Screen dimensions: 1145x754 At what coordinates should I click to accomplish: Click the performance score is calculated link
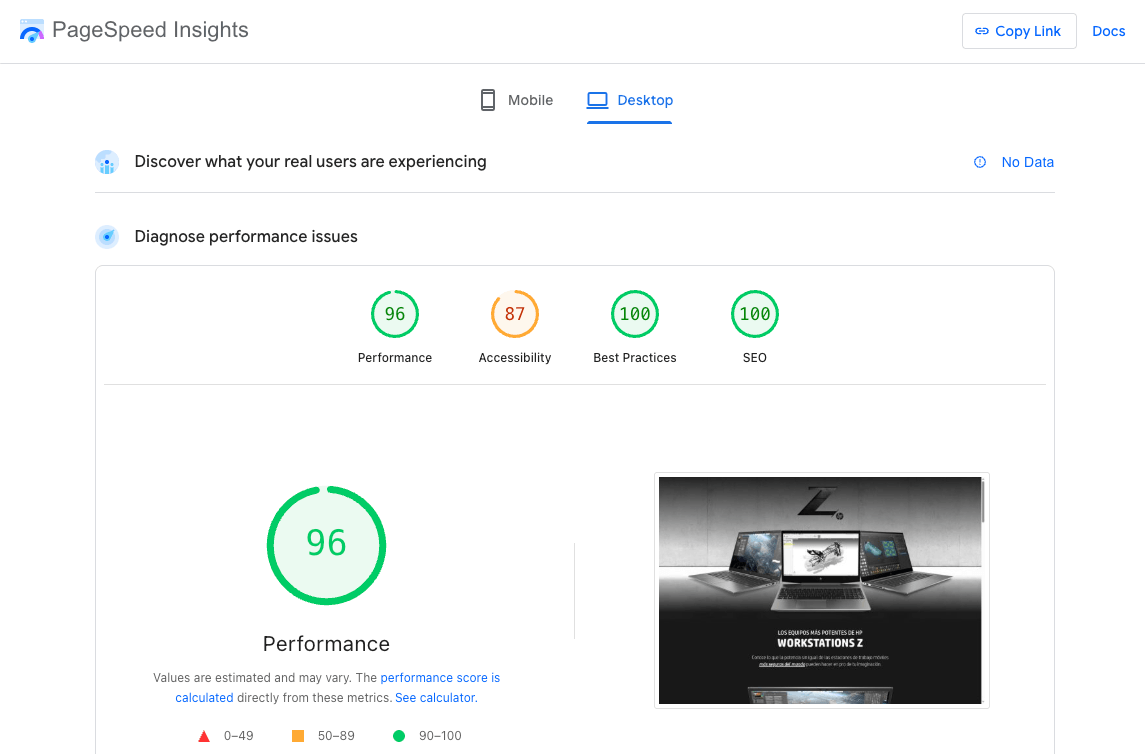click(x=440, y=677)
